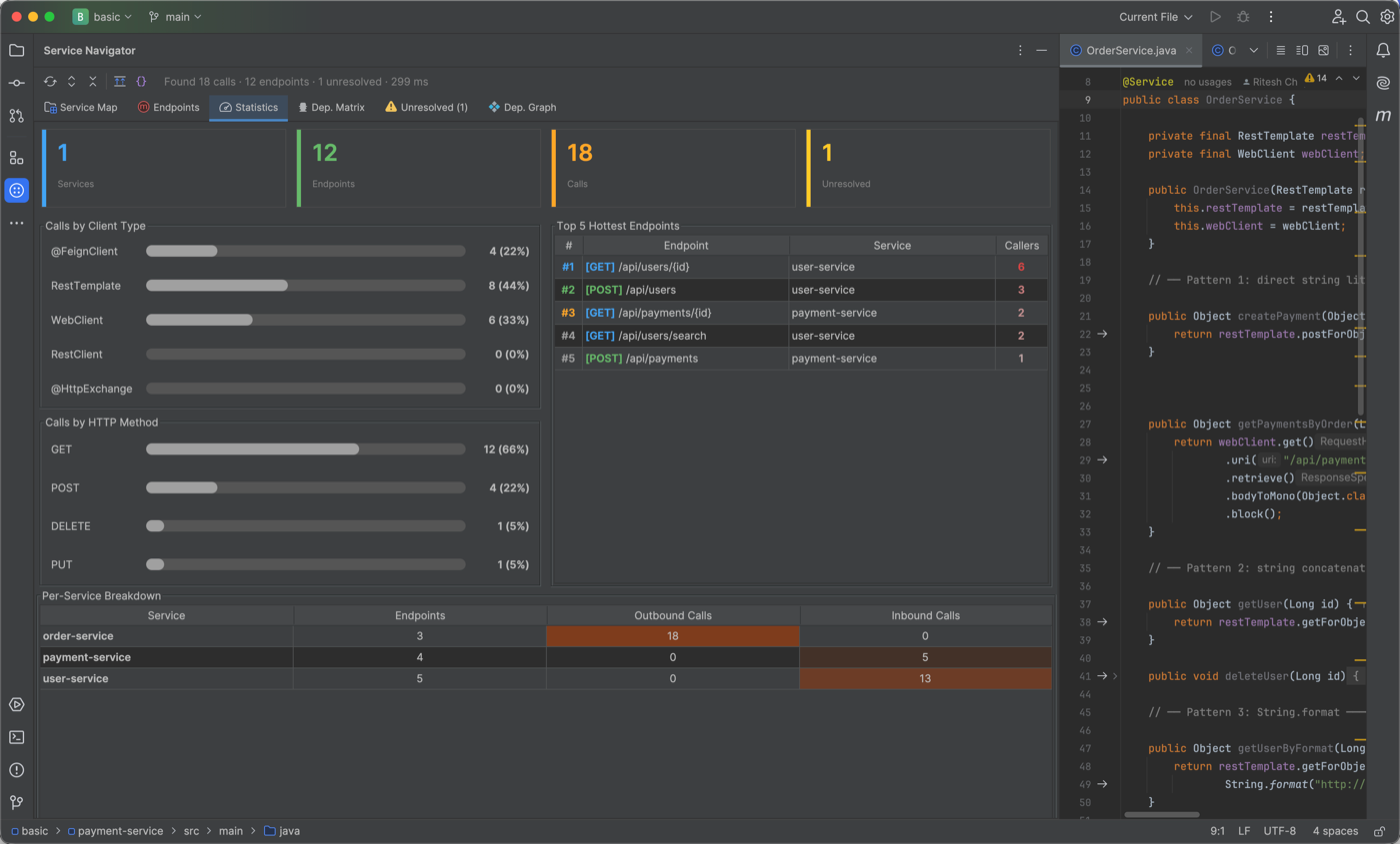Image resolution: width=1400 pixels, height=844 pixels.
Task: Go to previous highlighted problem arrow
Action: point(1339,78)
